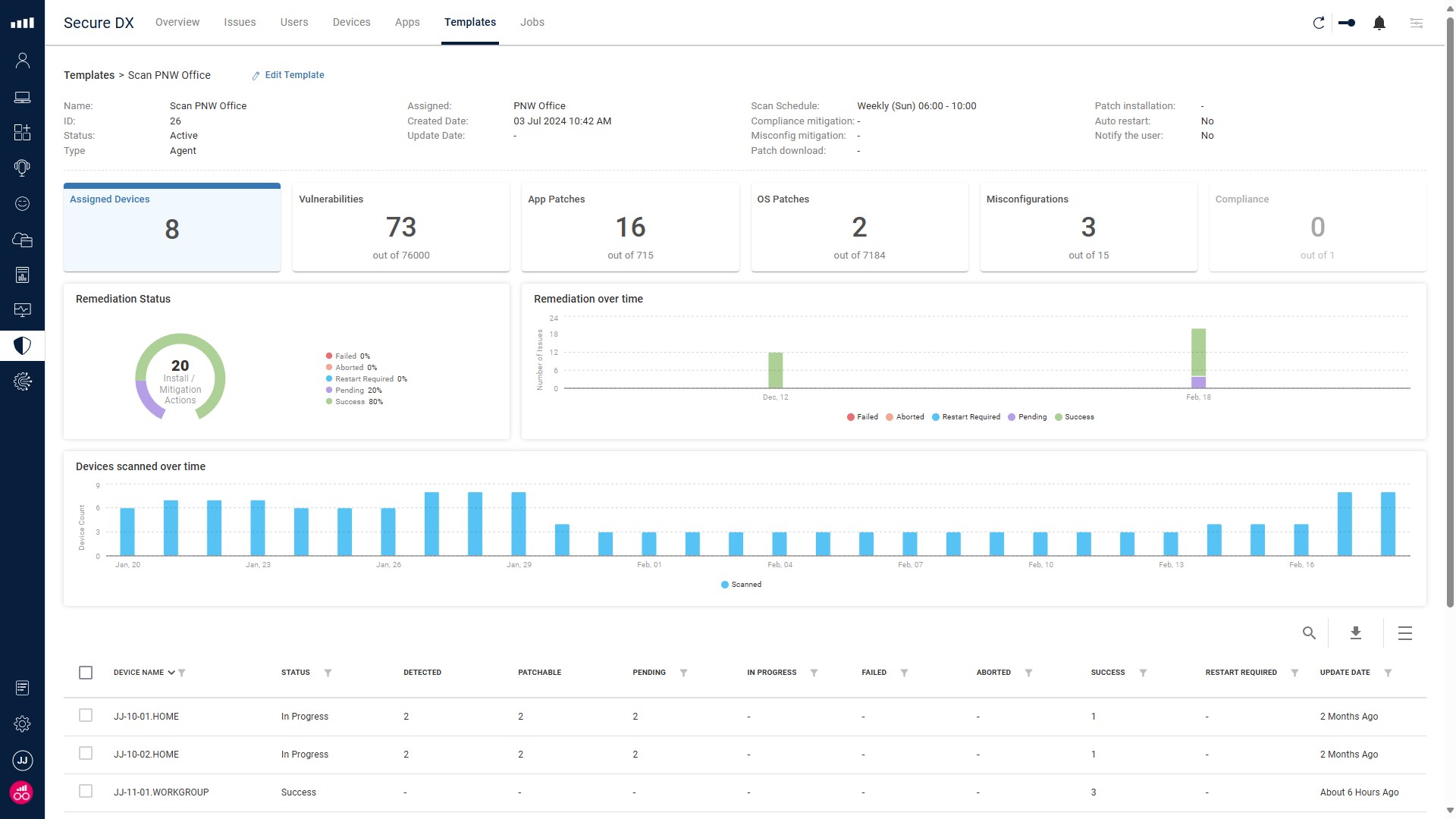Select the Vulnerabilities summary card
The image size is (1456, 819).
pyautogui.click(x=400, y=227)
